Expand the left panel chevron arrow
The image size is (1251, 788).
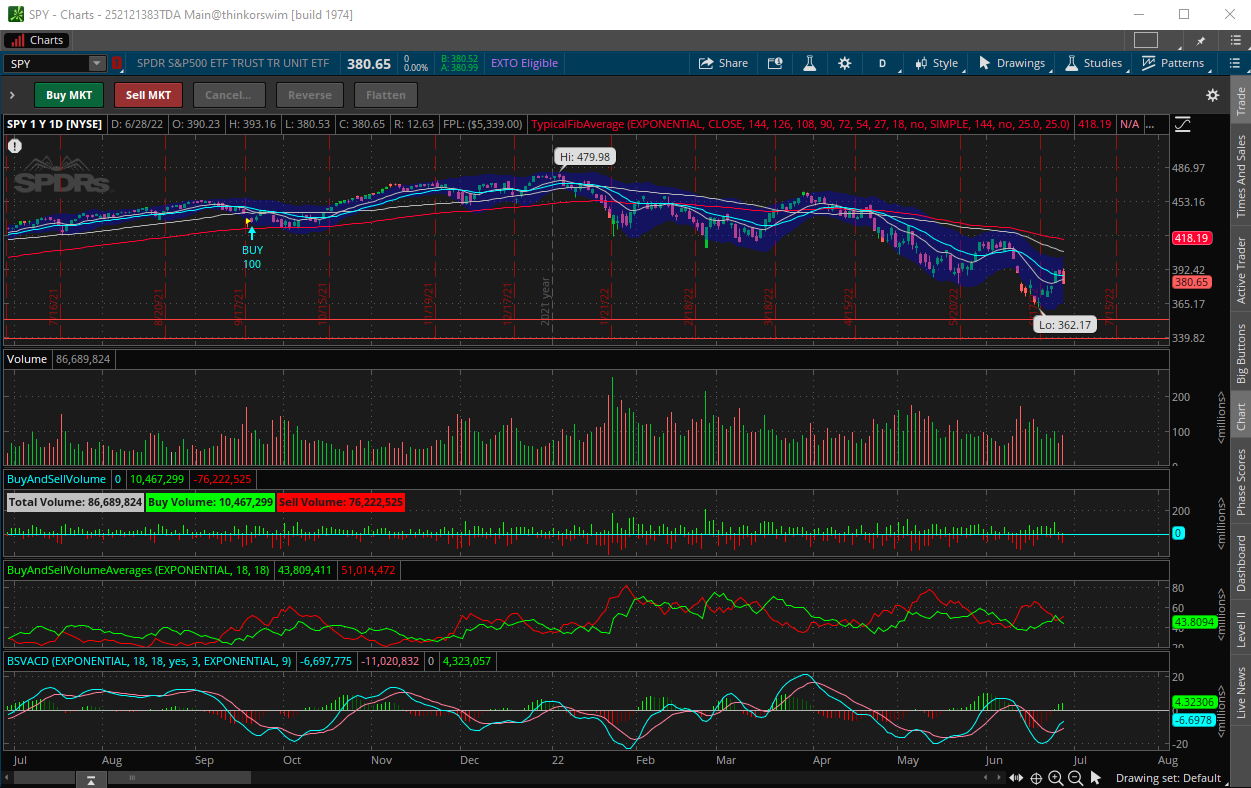[x=12, y=95]
